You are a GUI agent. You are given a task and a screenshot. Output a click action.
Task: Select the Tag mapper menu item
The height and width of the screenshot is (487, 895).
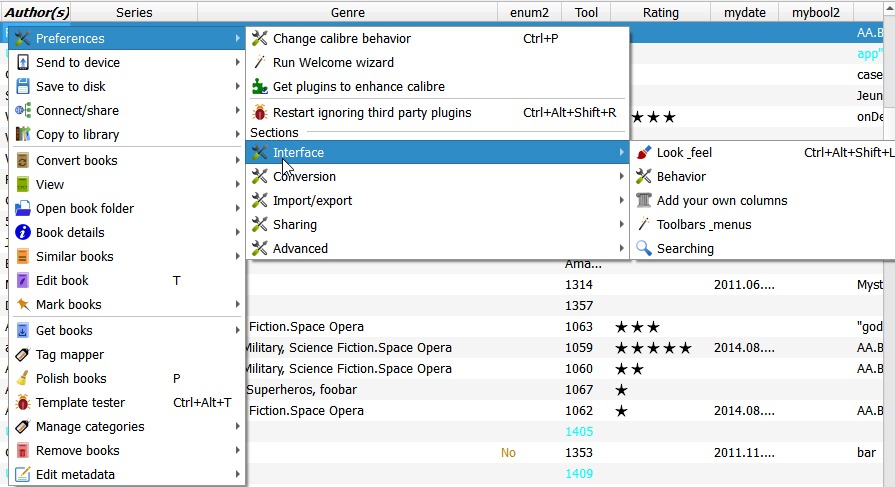coord(70,354)
